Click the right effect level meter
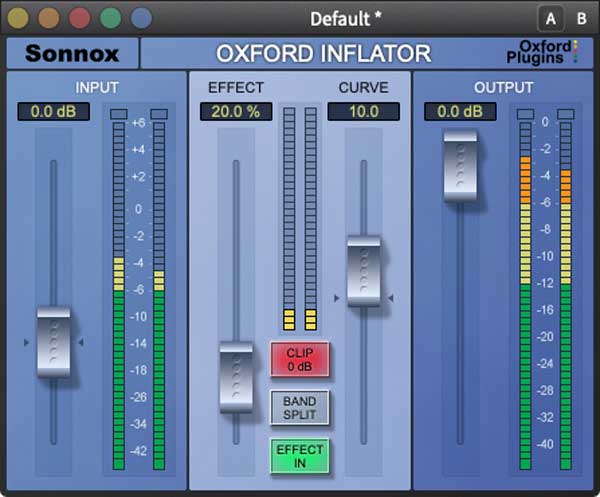Viewport: 600px width, 497px height. click(311, 219)
